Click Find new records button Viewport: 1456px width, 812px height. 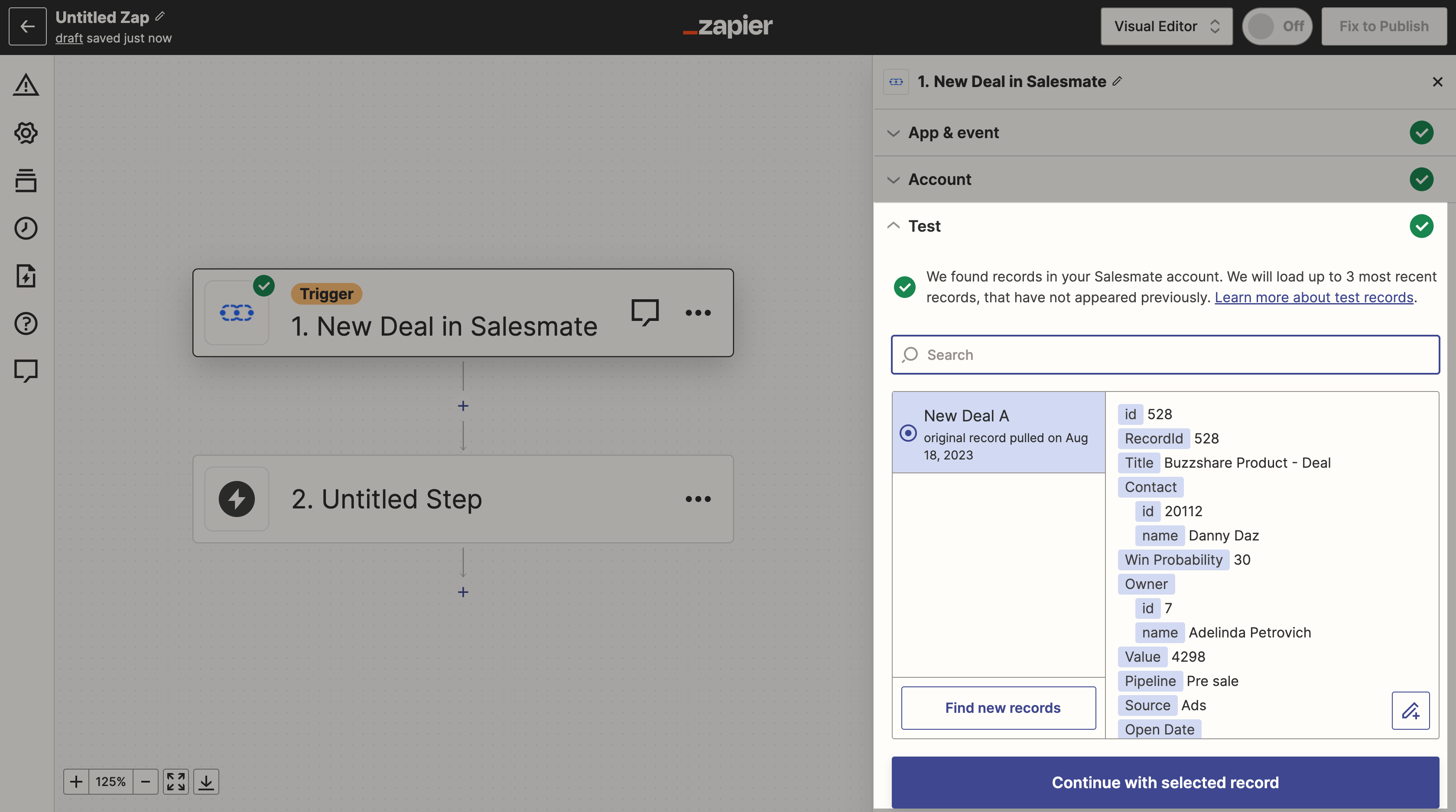(998, 708)
